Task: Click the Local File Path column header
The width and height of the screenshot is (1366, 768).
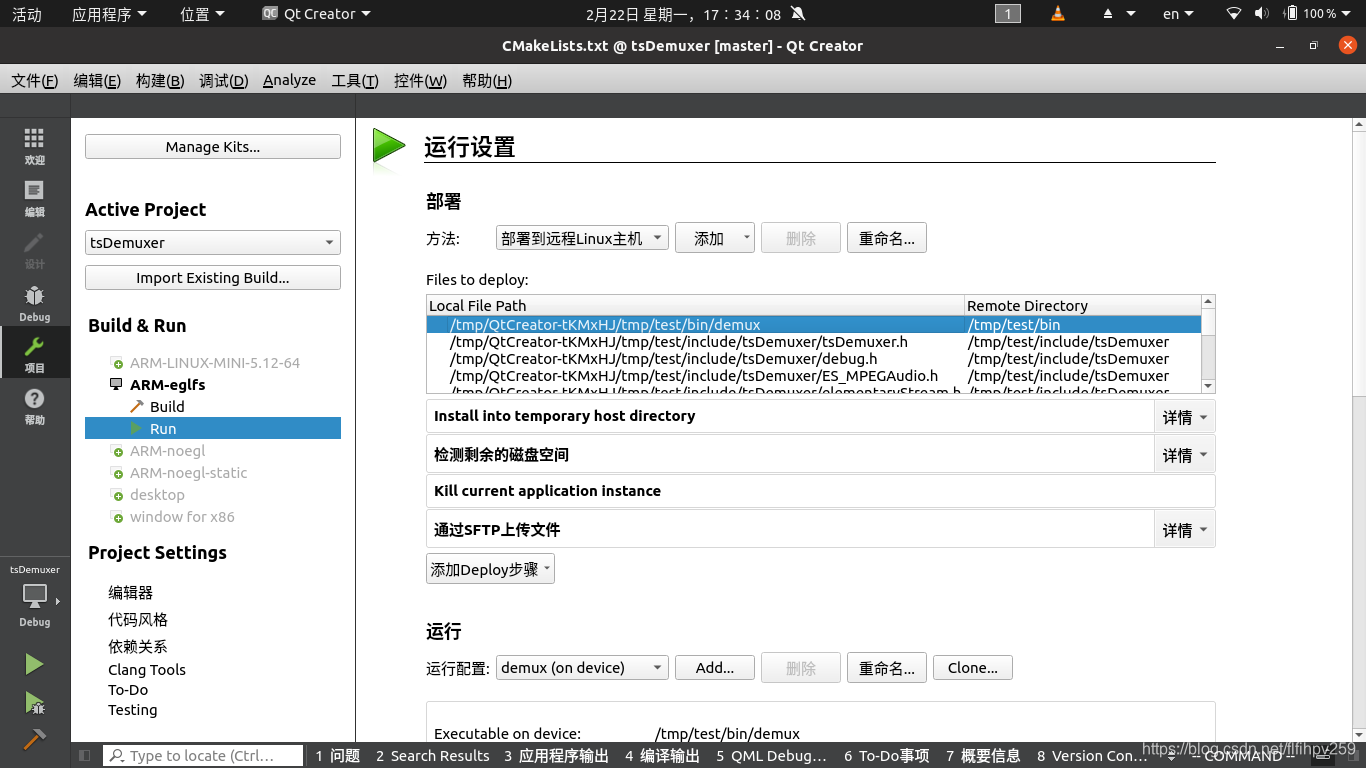Action: click(695, 305)
